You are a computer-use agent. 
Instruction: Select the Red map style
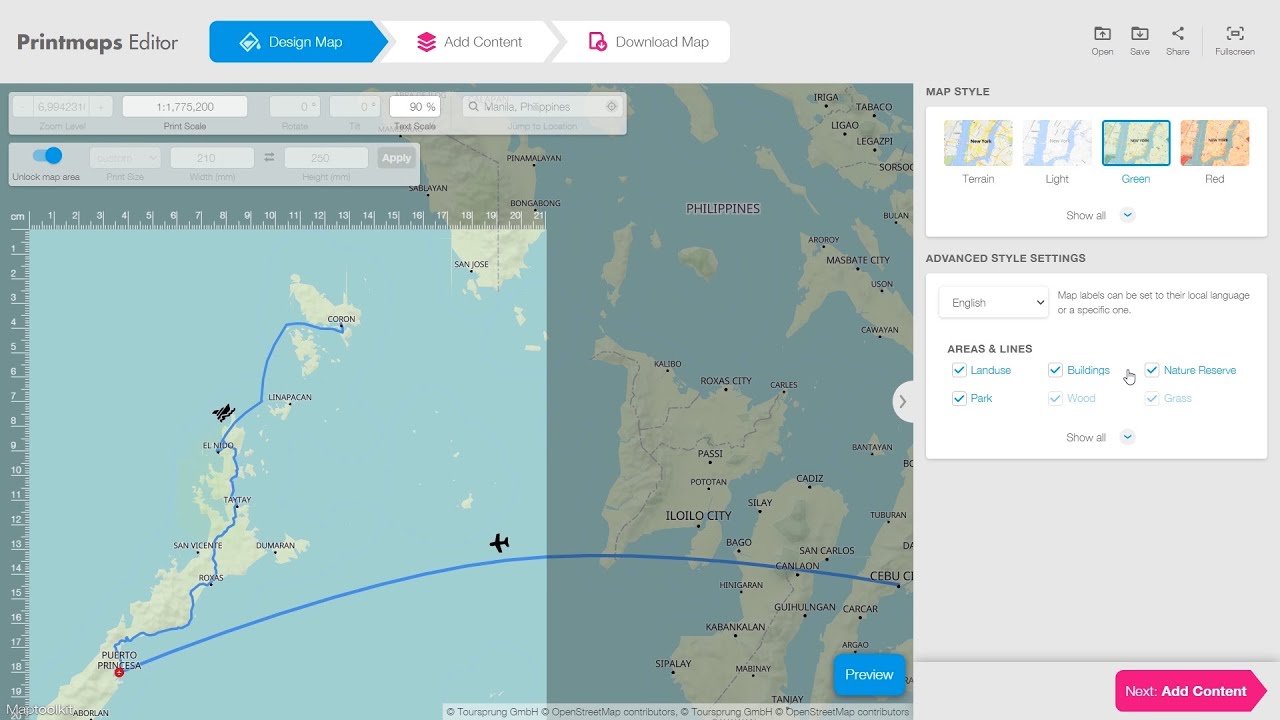[1214, 152]
